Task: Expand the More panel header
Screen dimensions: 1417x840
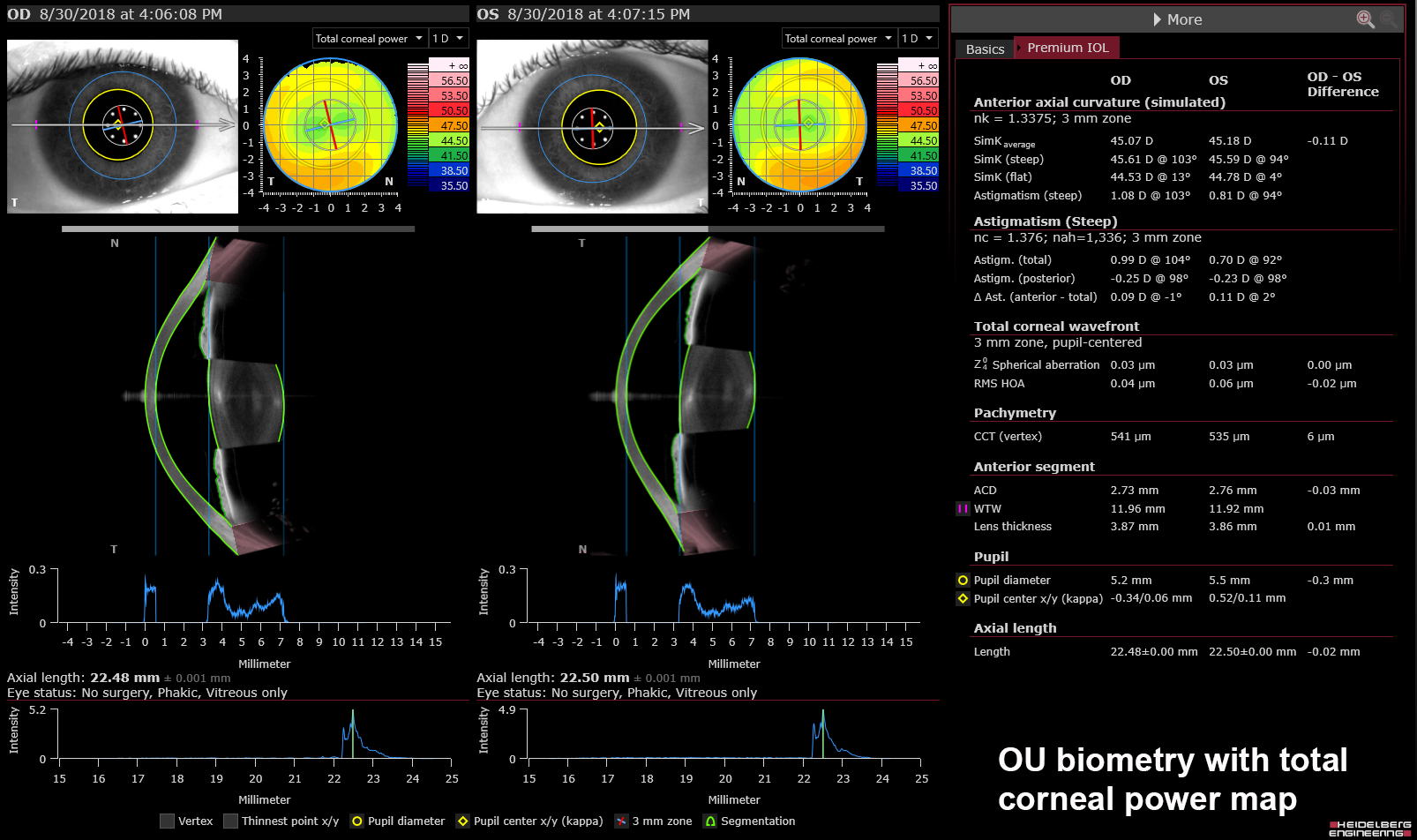Action: 1176,19
